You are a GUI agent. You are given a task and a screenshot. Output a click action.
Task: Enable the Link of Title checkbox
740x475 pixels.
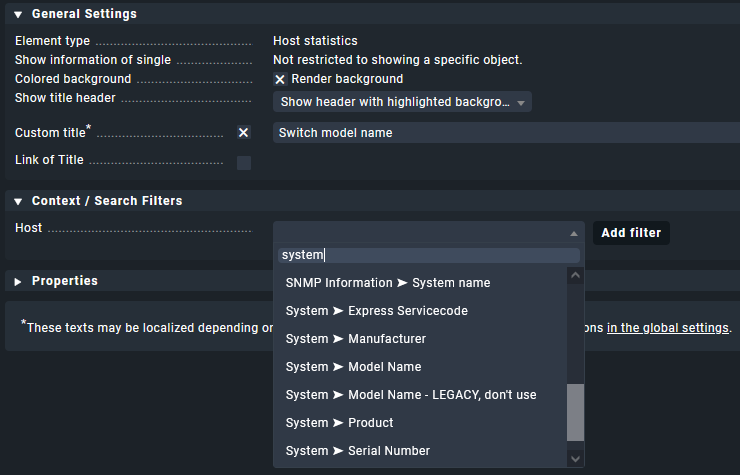[x=243, y=162]
